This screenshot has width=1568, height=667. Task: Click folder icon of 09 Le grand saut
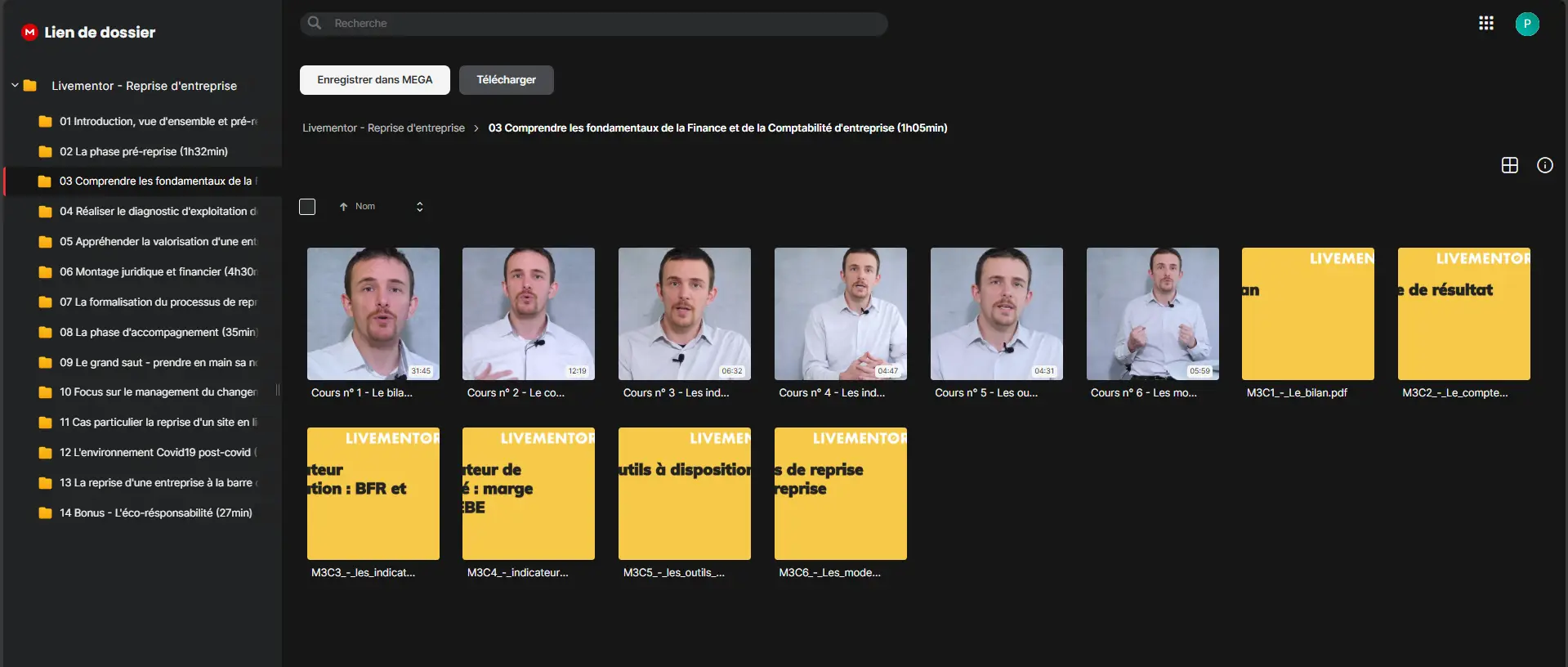(46, 362)
